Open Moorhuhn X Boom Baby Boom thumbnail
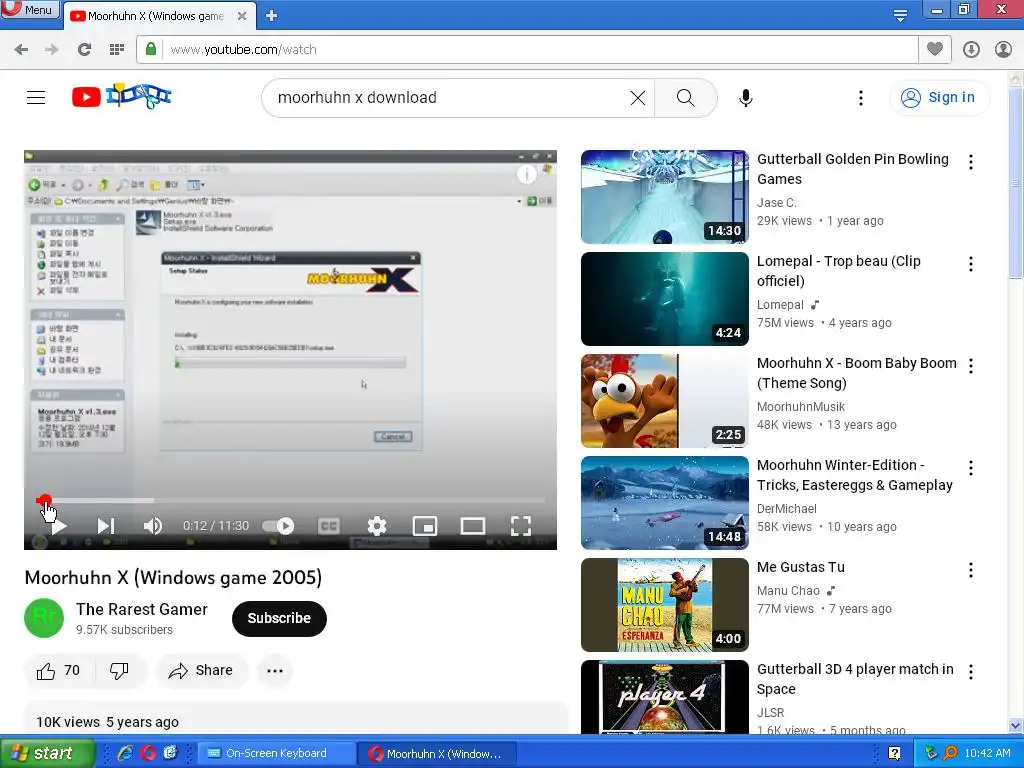1024x768 pixels. (x=664, y=401)
